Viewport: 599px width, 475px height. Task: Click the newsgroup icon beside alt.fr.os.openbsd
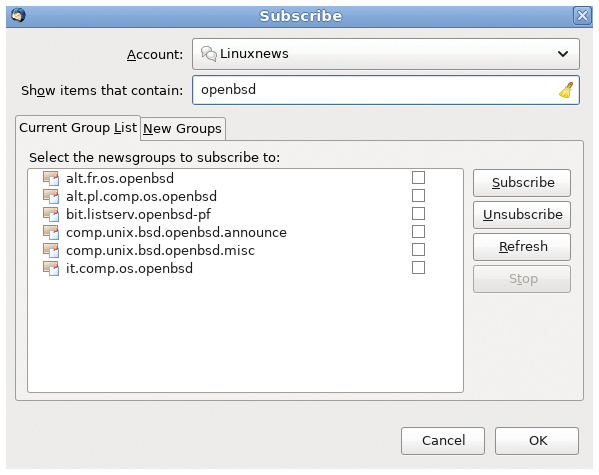(x=51, y=178)
